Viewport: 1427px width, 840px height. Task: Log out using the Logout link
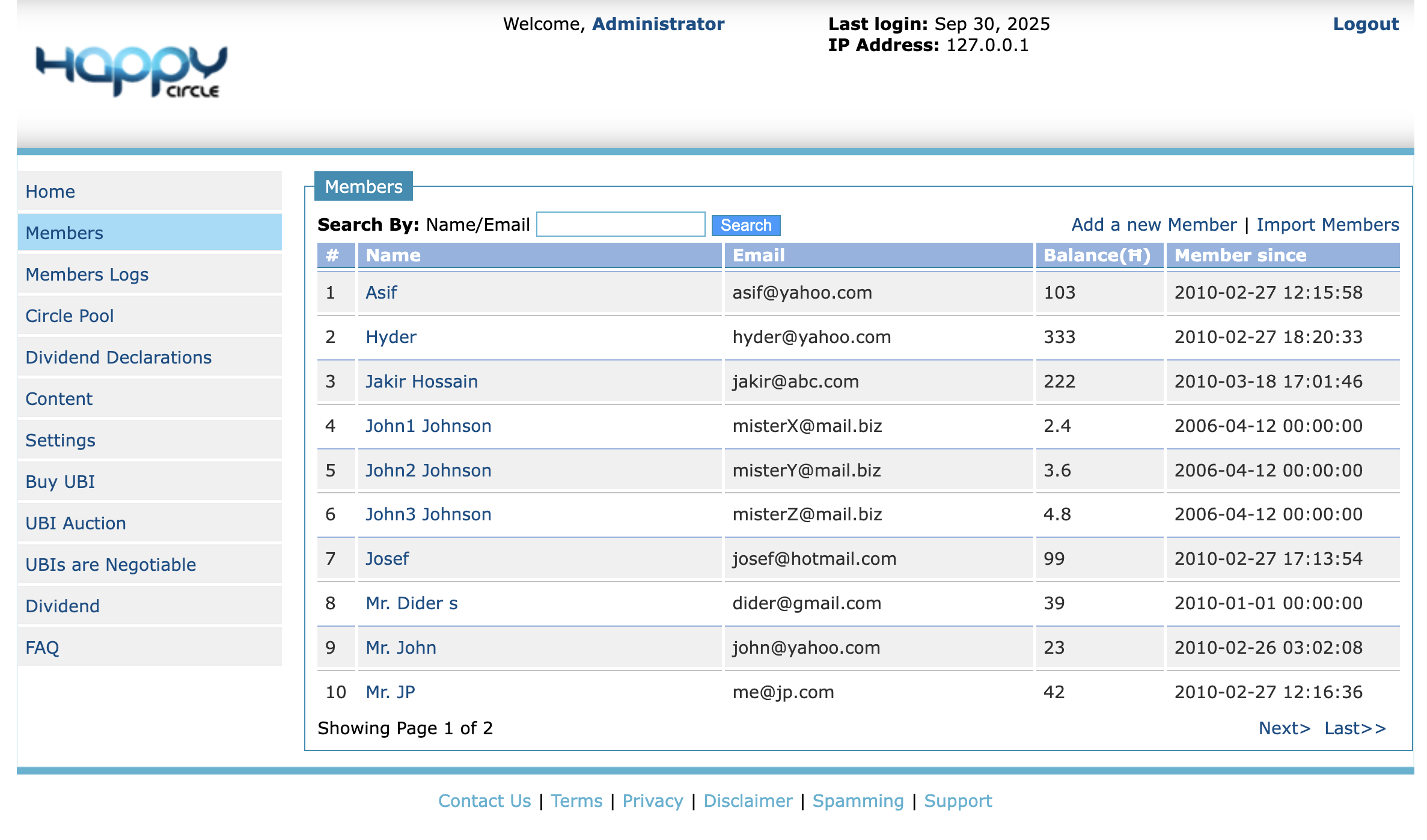1366,24
